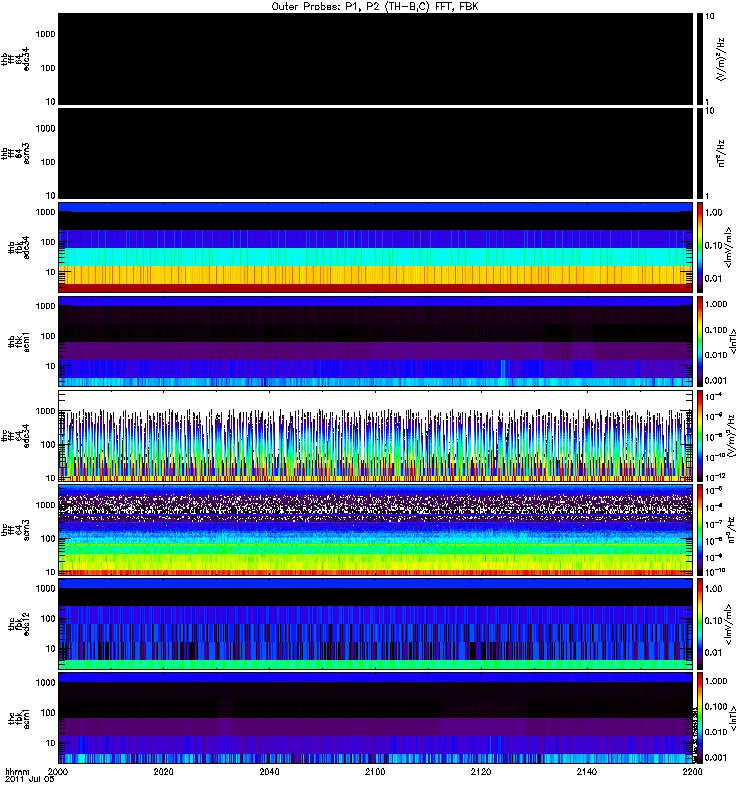750x800 pixels.
Task: Select the black thb fft scm3 panel
Action: tap(375, 153)
